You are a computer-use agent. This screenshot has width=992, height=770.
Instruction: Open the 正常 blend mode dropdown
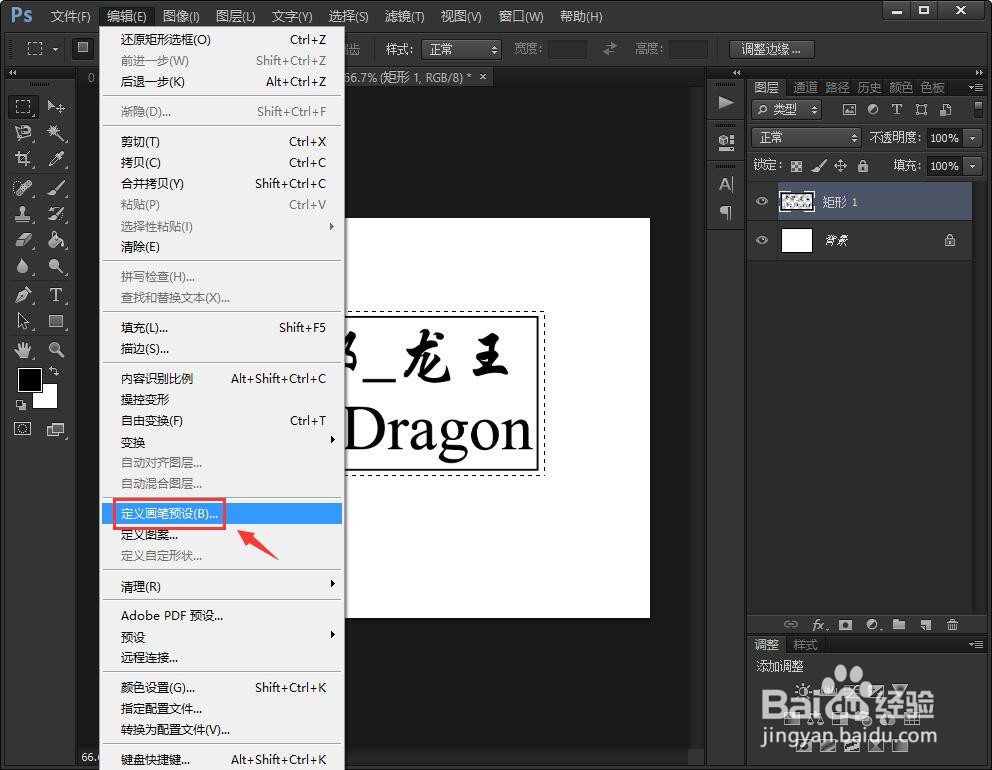[x=806, y=137]
